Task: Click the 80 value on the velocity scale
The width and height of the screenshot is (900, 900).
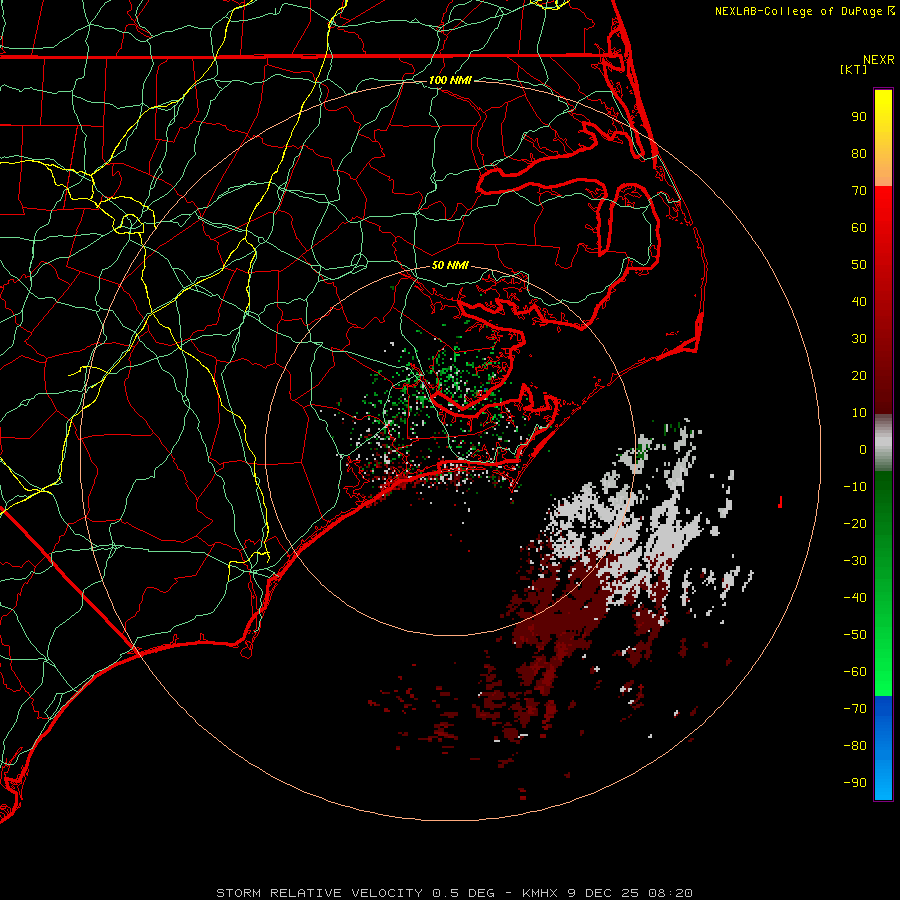Action: point(859,153)
